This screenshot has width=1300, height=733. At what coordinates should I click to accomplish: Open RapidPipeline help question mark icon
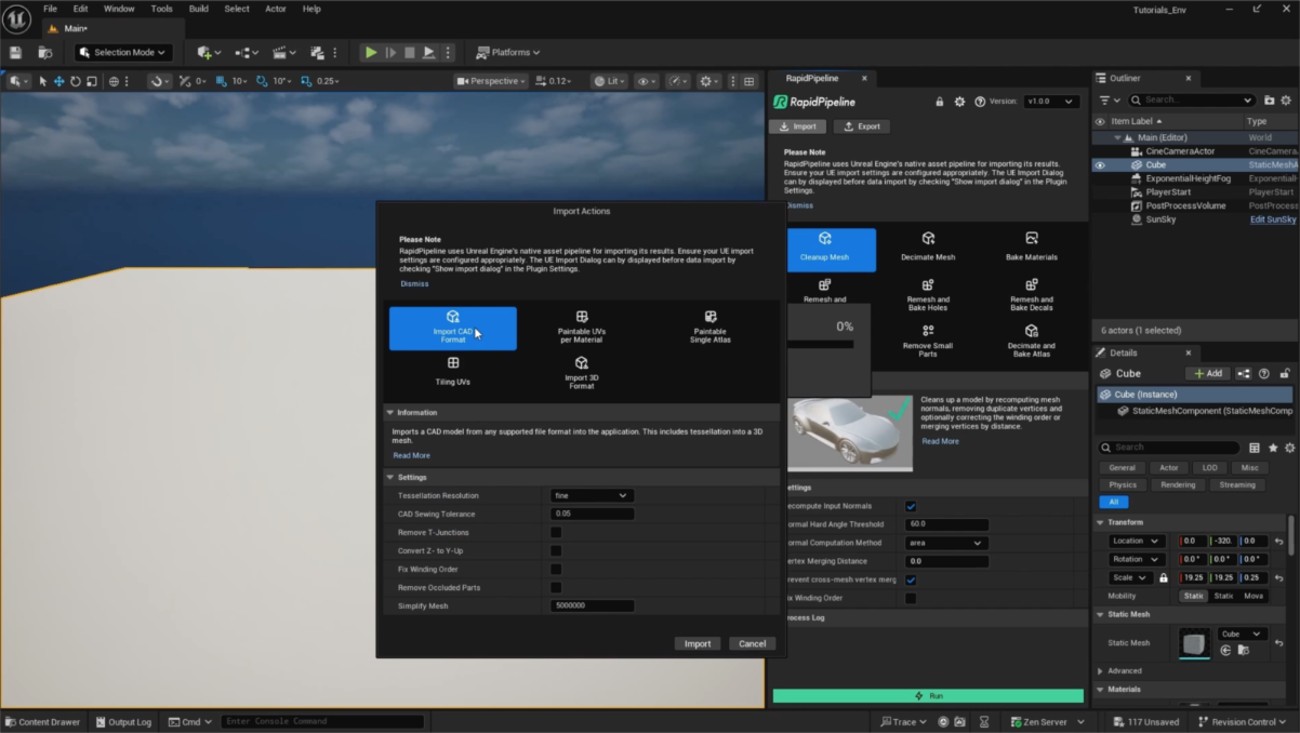click(980, 102)
